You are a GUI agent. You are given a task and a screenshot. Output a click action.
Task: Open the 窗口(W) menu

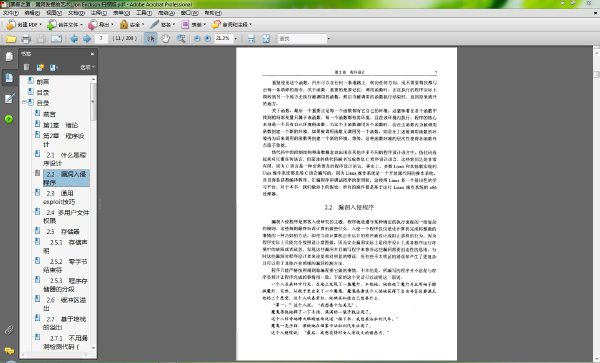coord(189,13)
